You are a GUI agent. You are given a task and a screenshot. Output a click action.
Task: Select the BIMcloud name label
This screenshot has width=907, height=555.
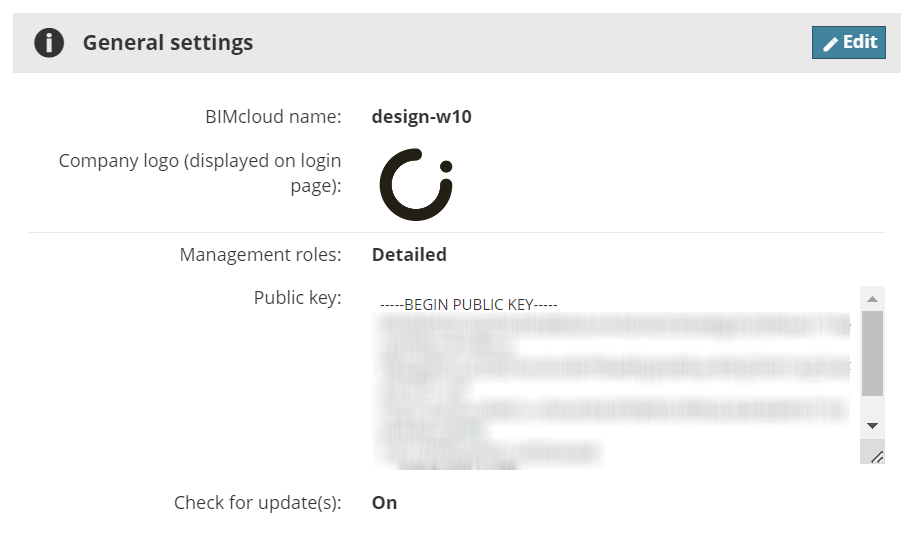(273, 117)
